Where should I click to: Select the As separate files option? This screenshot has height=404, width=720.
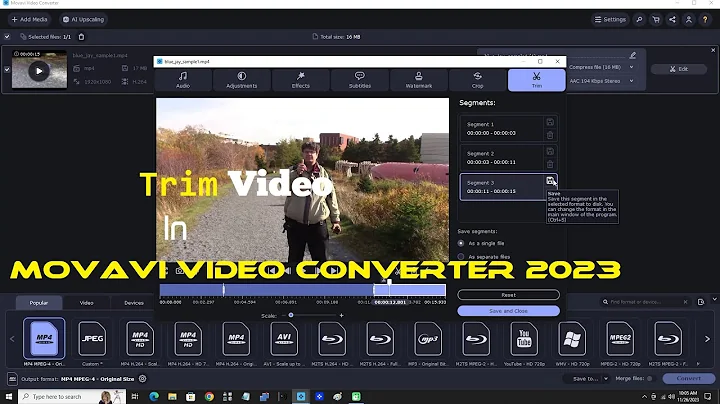point(461,257)
